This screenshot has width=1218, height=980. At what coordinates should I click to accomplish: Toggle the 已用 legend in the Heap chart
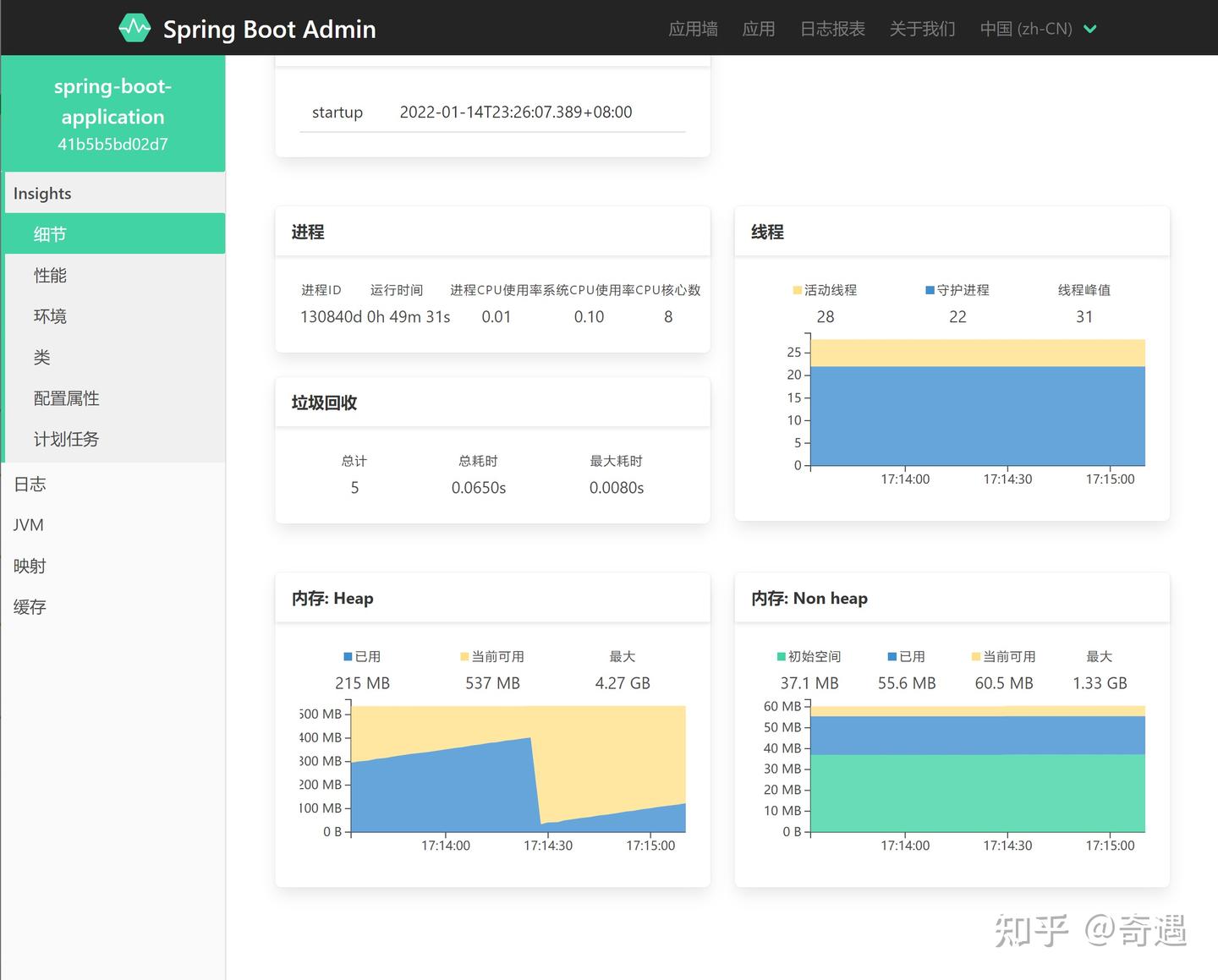[362, 656]
